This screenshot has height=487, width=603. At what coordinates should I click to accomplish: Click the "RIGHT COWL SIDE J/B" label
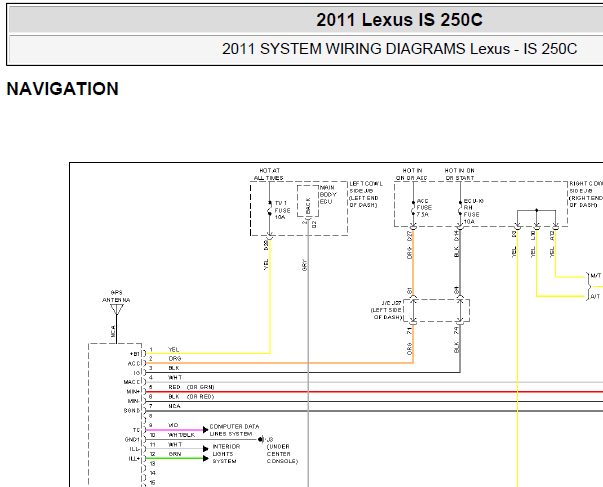[x=586, y=194]
